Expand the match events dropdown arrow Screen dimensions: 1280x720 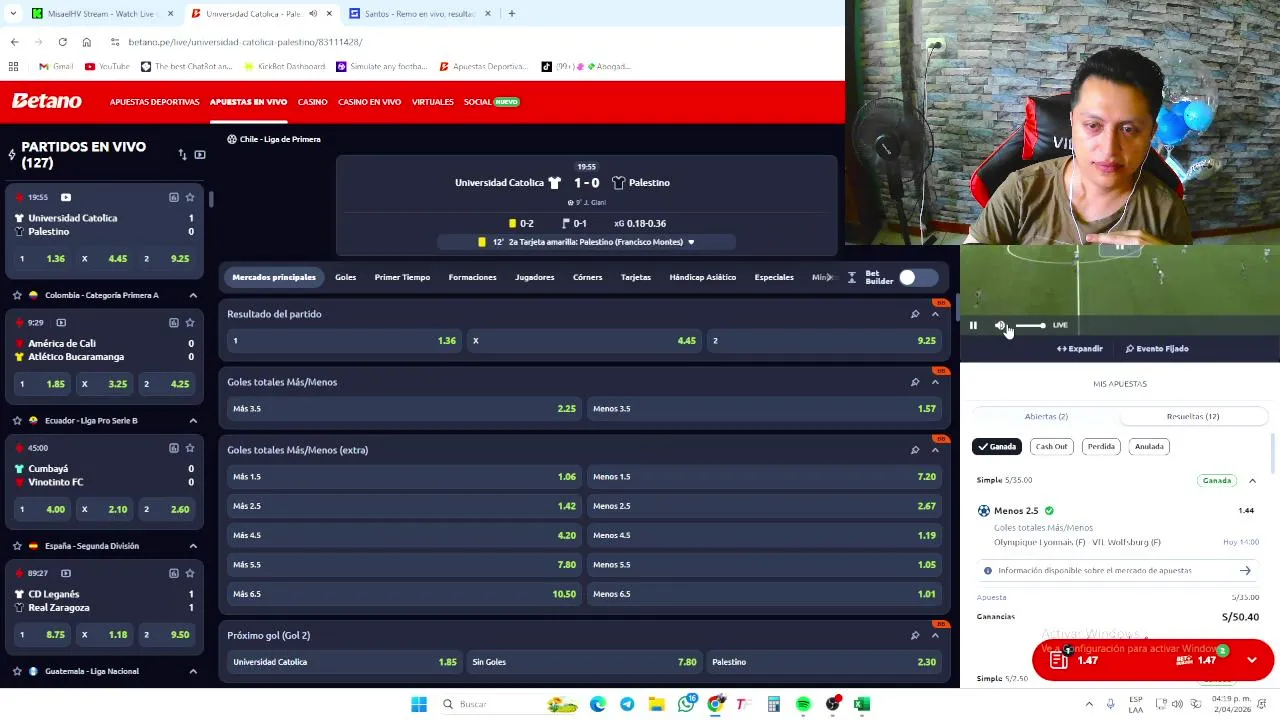pyautogui.click(x=690, y=242)
